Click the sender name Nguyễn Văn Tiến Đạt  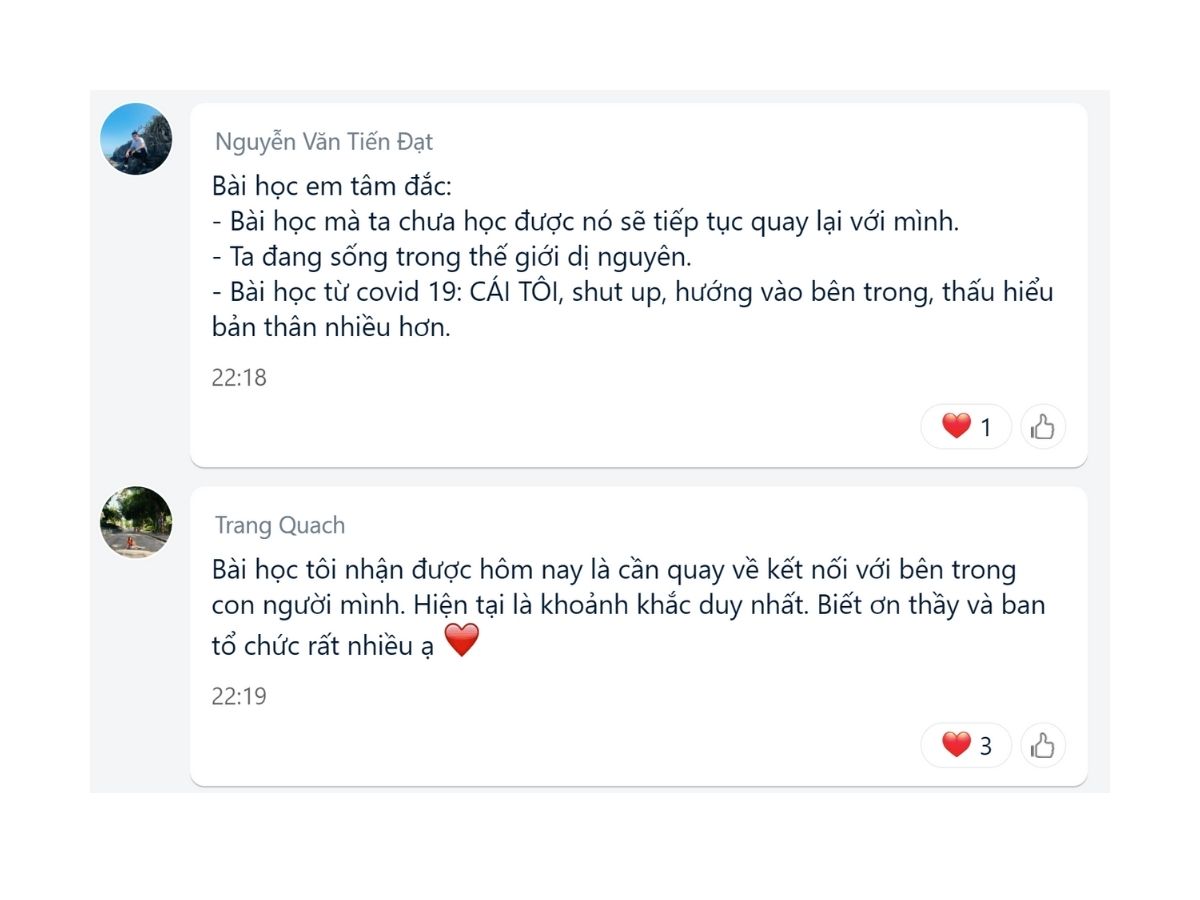[x=324, y=142]
